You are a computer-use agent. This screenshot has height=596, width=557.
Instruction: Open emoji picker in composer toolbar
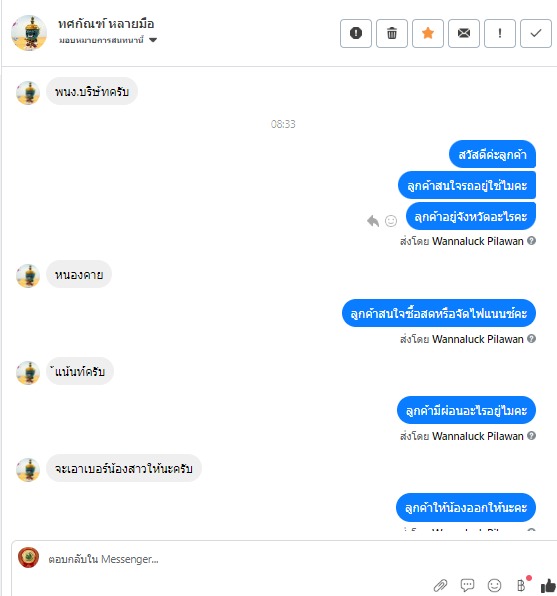coord(494,585)
